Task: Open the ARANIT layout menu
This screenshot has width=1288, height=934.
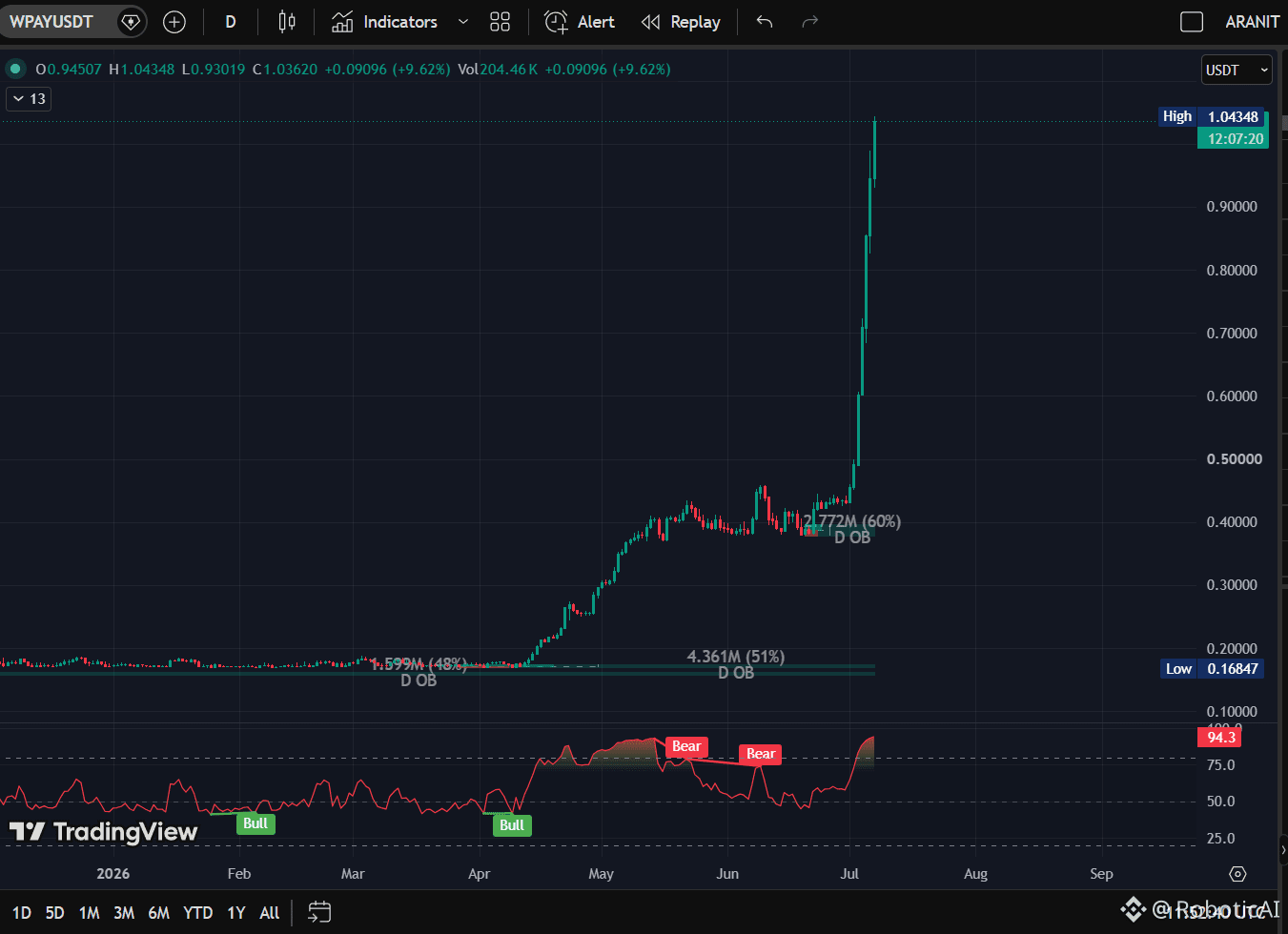Action: click(1252, 21)
